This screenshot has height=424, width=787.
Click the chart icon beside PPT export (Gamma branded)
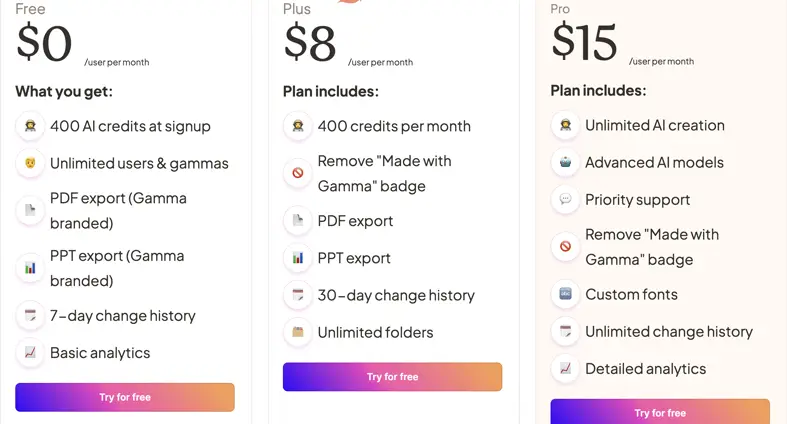tap(30, 268)
